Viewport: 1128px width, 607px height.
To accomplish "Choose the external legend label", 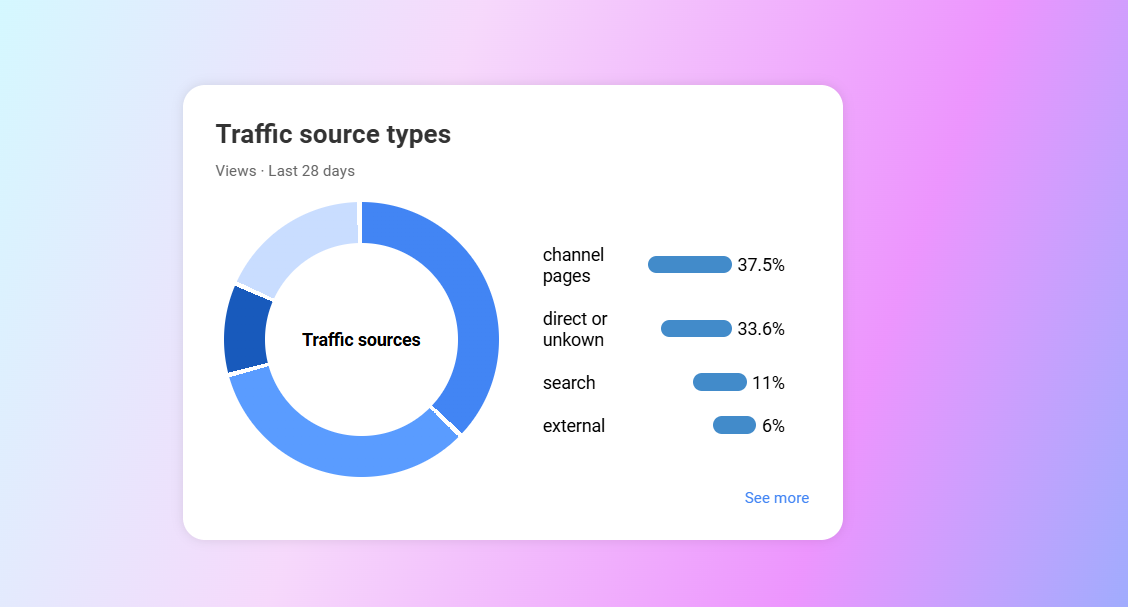I will [574, 426].
